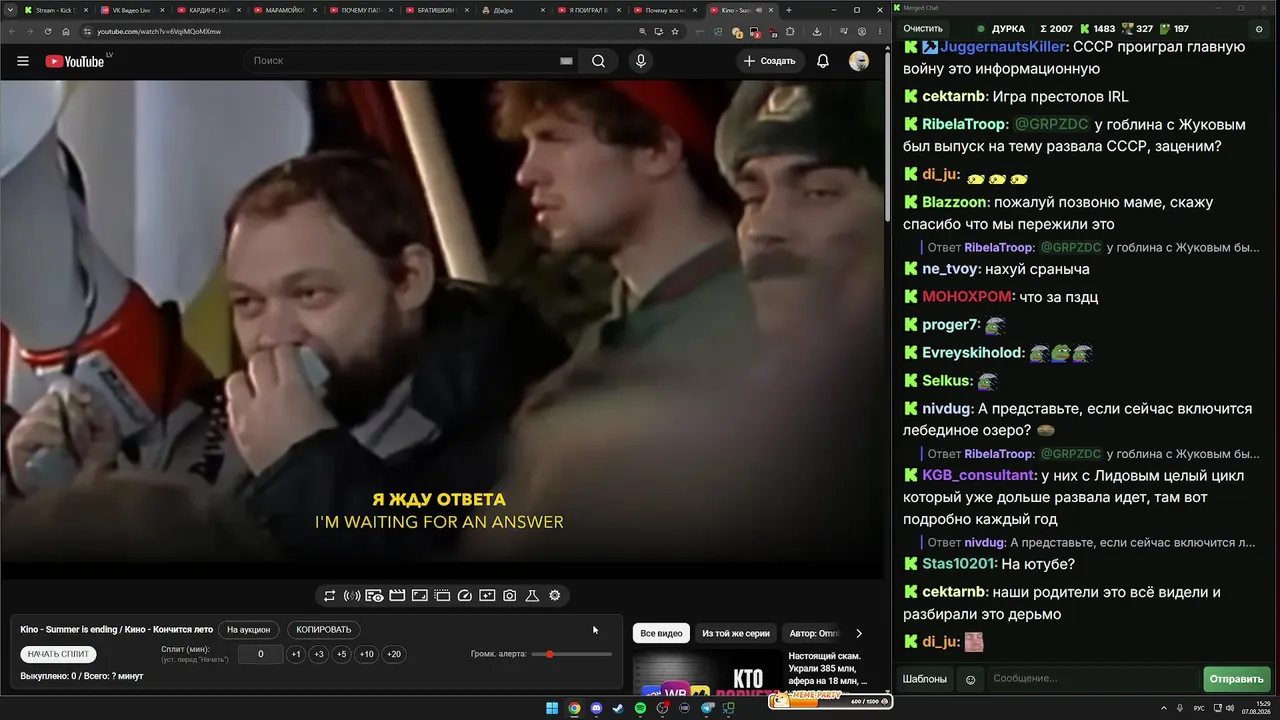Open a new browser tab
The image size is (1280, 720).
click(789, 10)
